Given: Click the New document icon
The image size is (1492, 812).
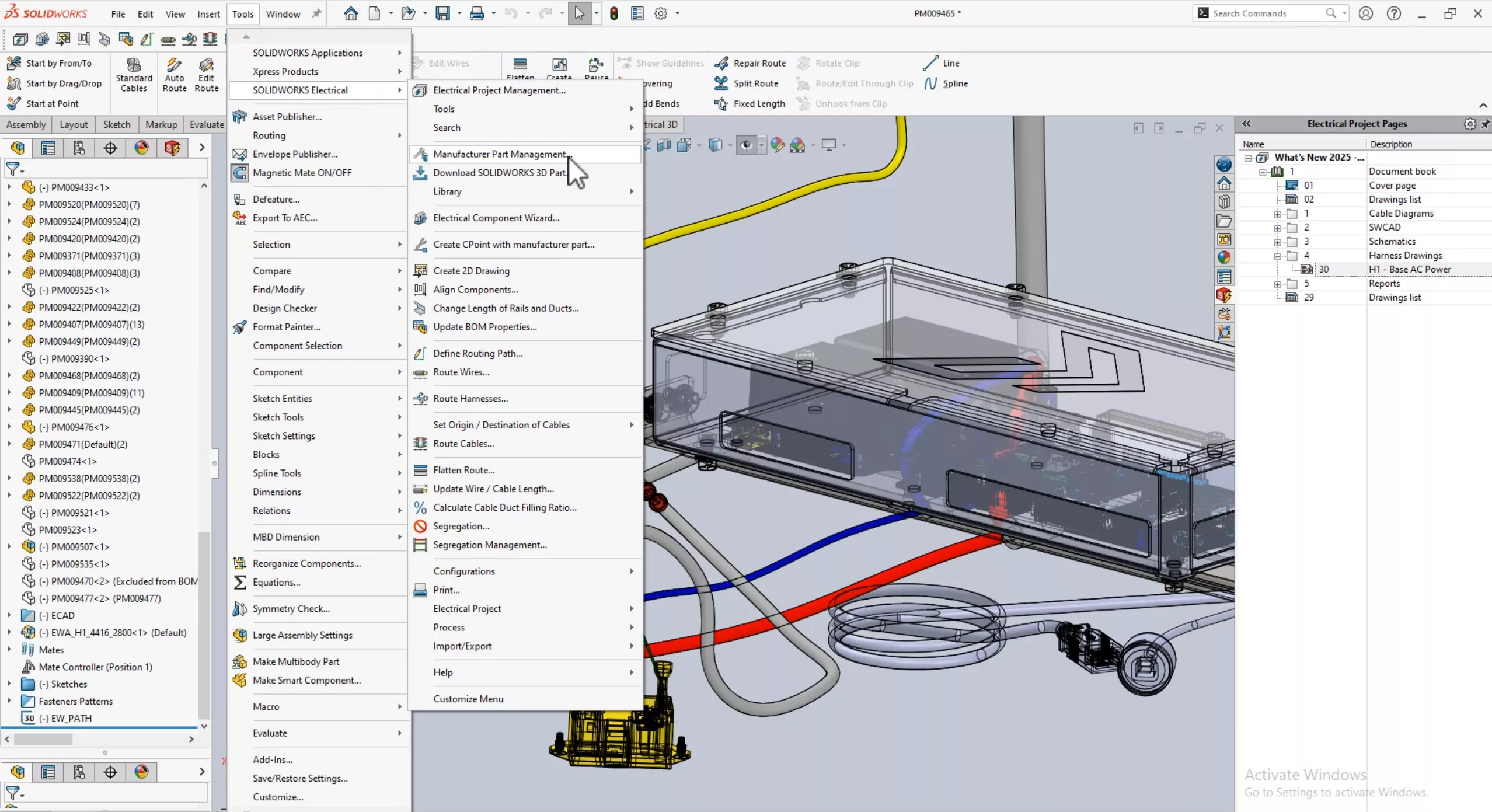Looking at the screenshot, I should pos(375,13).
